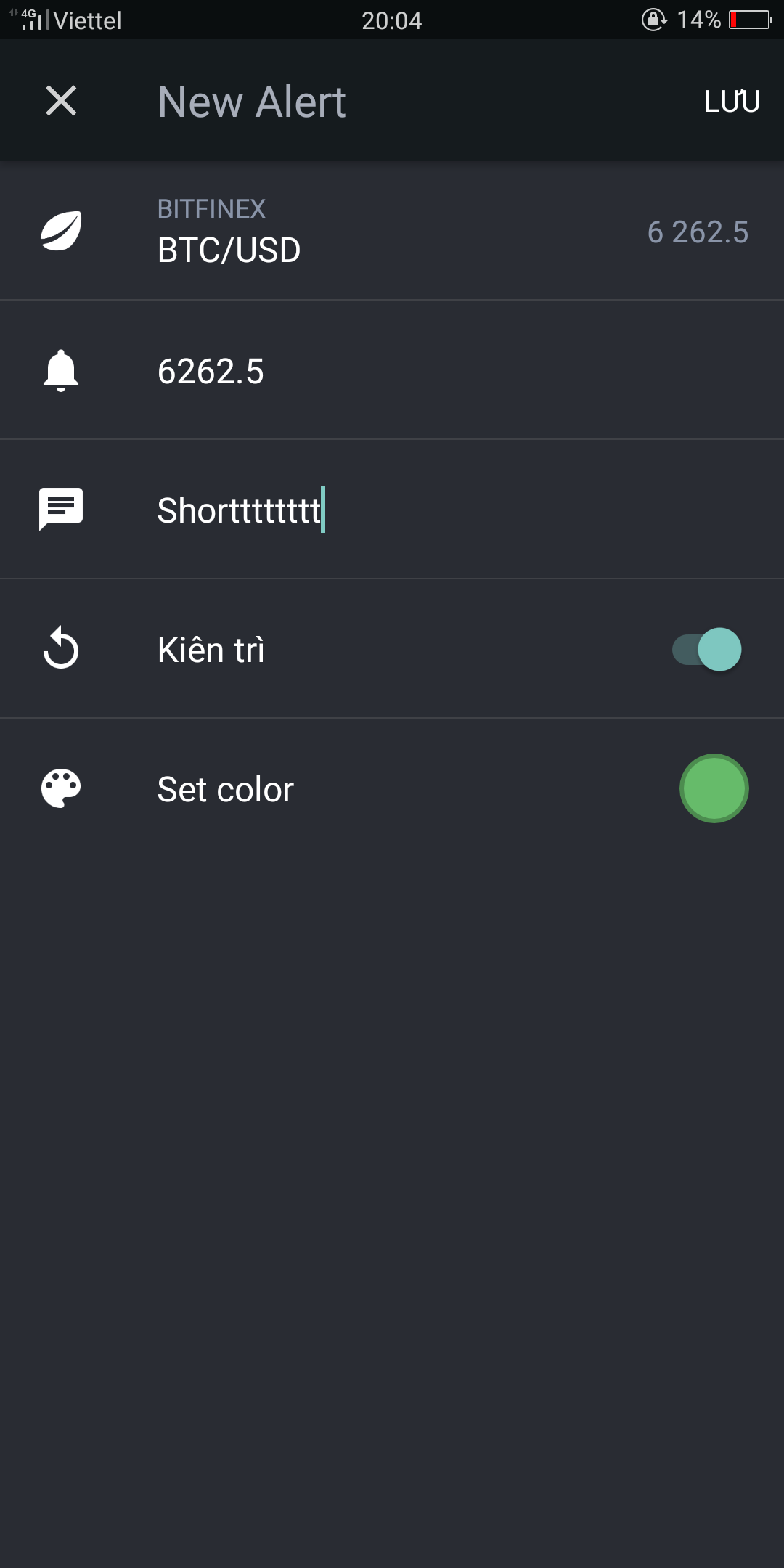Tap the 4G signal strength icon
Image resolution: width=784 pixels, height=1568 pixels.
29,20
